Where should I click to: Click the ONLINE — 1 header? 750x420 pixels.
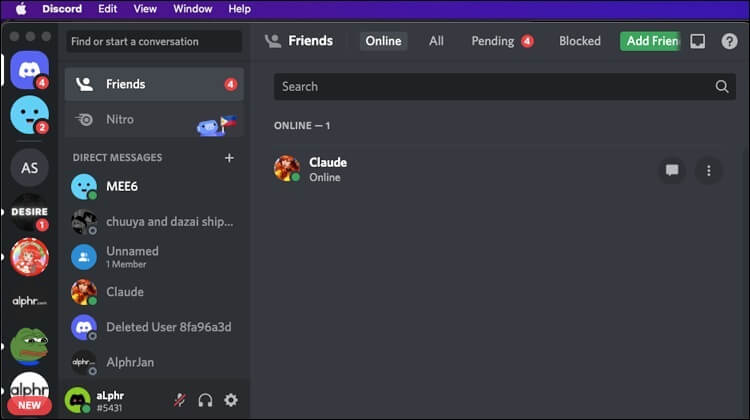tap(302, 126)
